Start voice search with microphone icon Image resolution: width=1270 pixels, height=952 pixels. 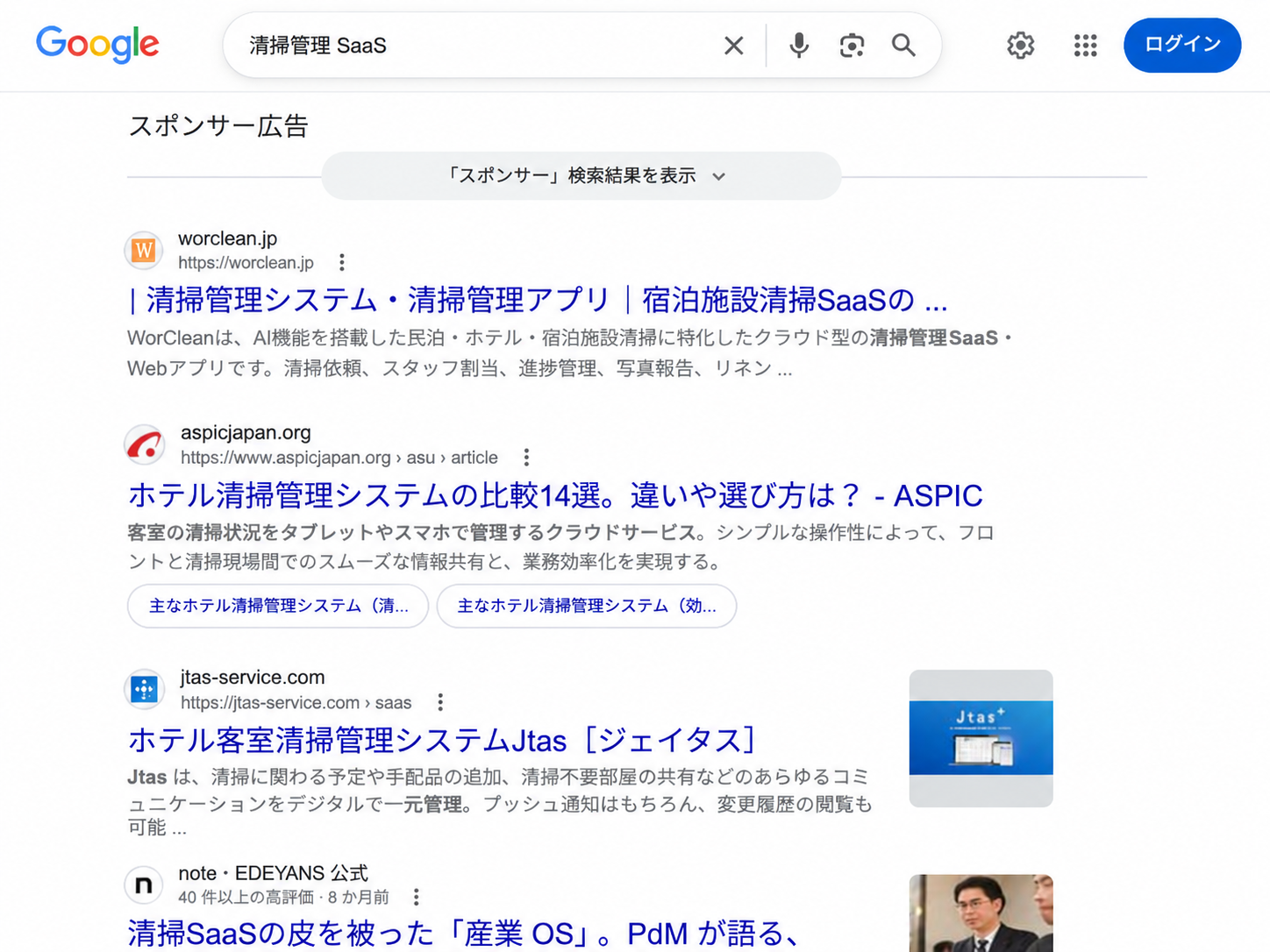click(798, 46)
